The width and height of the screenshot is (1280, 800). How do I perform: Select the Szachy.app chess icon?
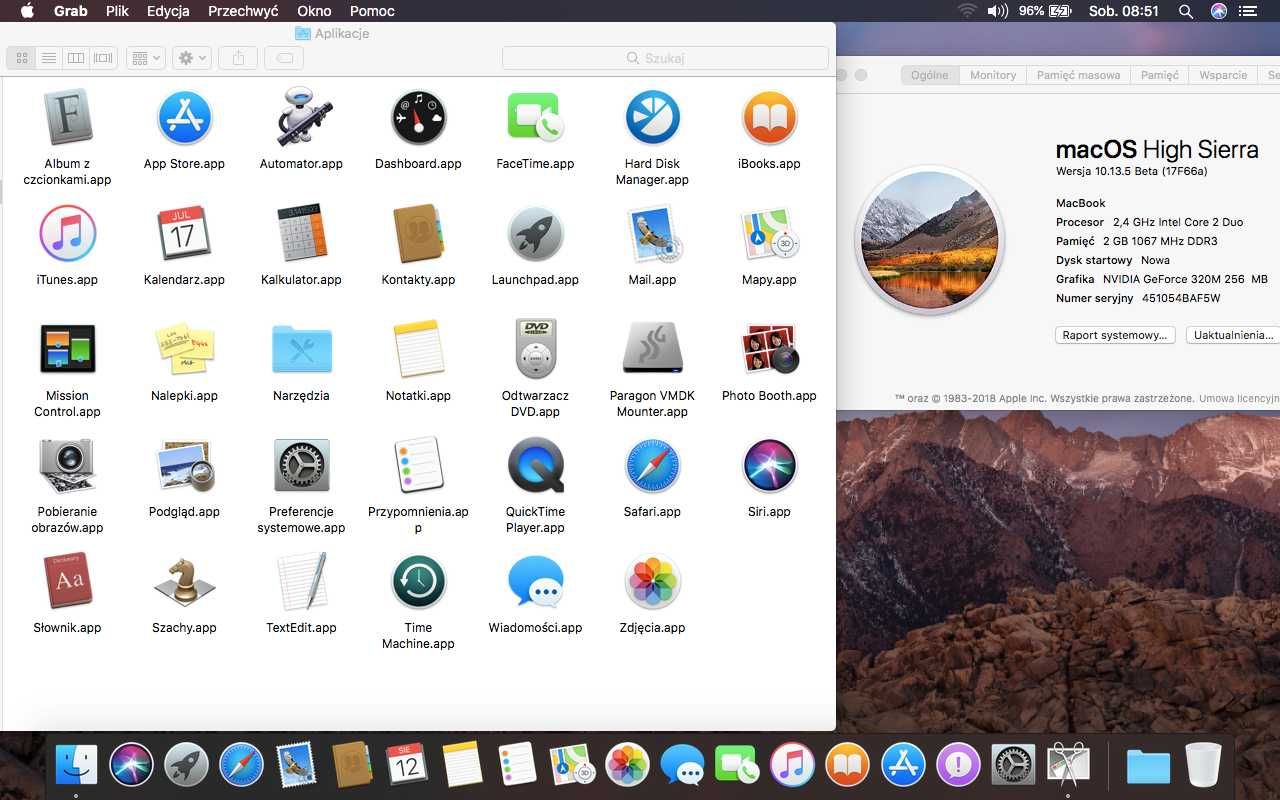(184, 581)
